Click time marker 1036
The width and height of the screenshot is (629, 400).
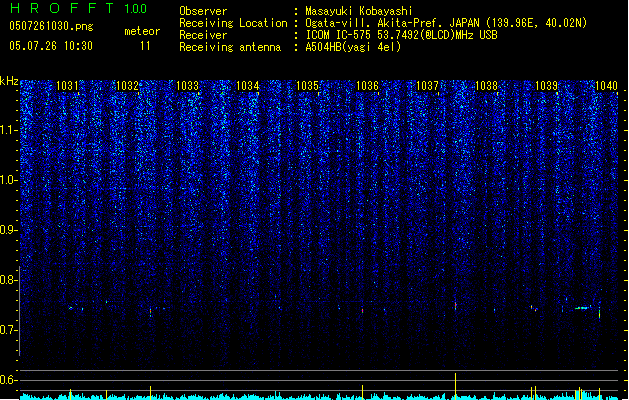(367, 86)
